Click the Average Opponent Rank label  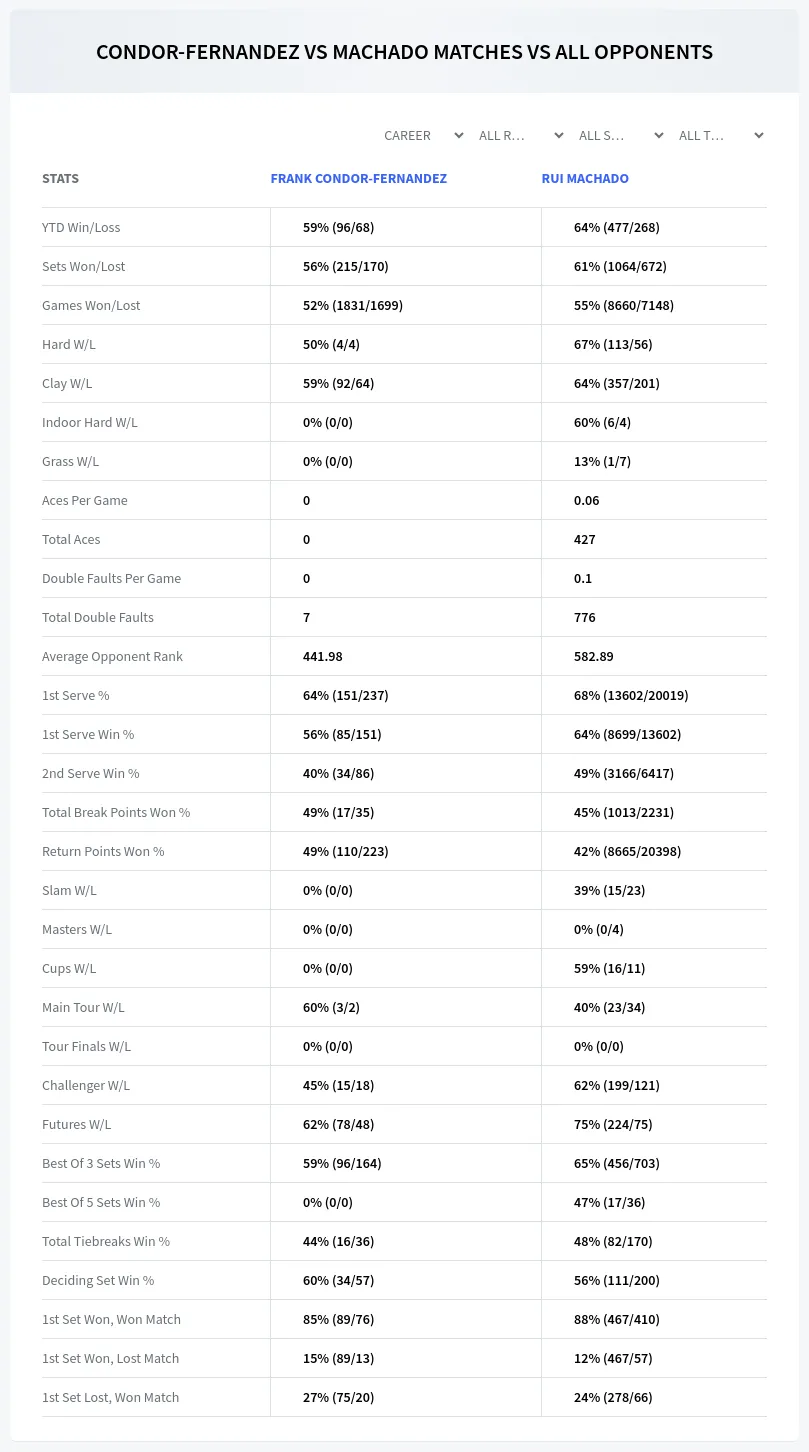coord(112,656)
